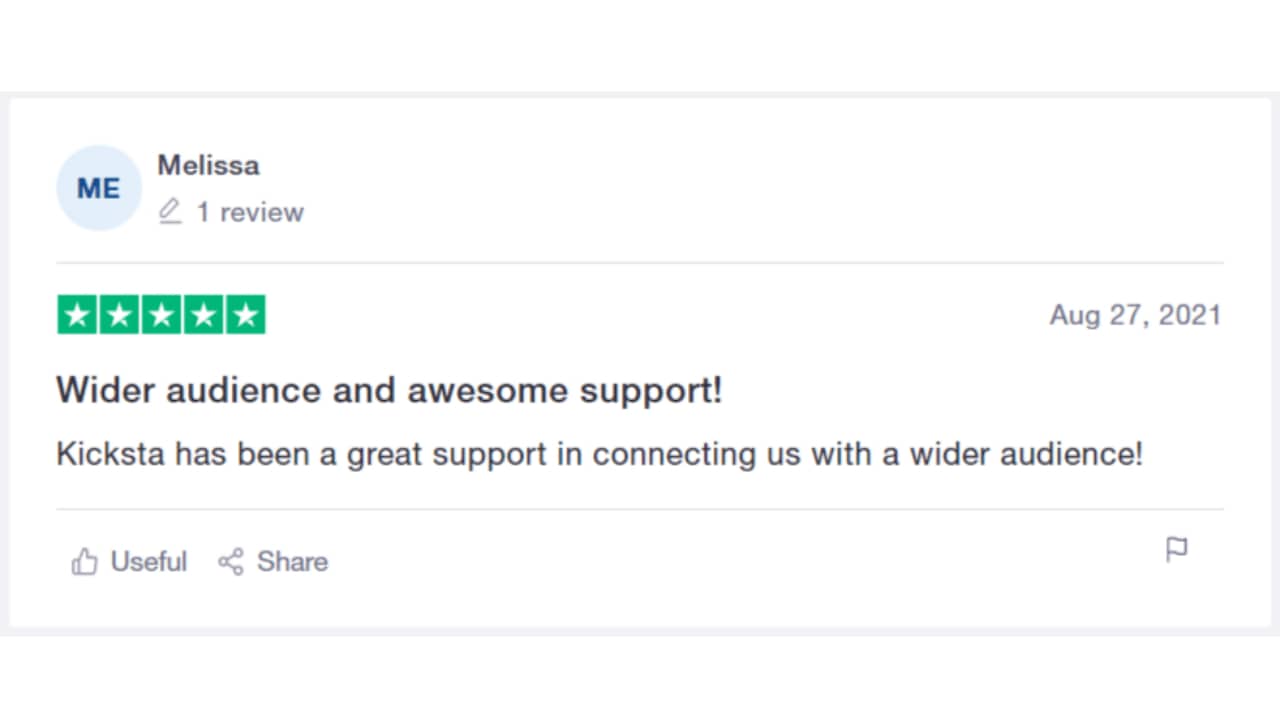Image resolution: width=1280 pixels, height=720 pixels.
Task: Click the Aug 27, 2021 review date
Action: 1135,316
